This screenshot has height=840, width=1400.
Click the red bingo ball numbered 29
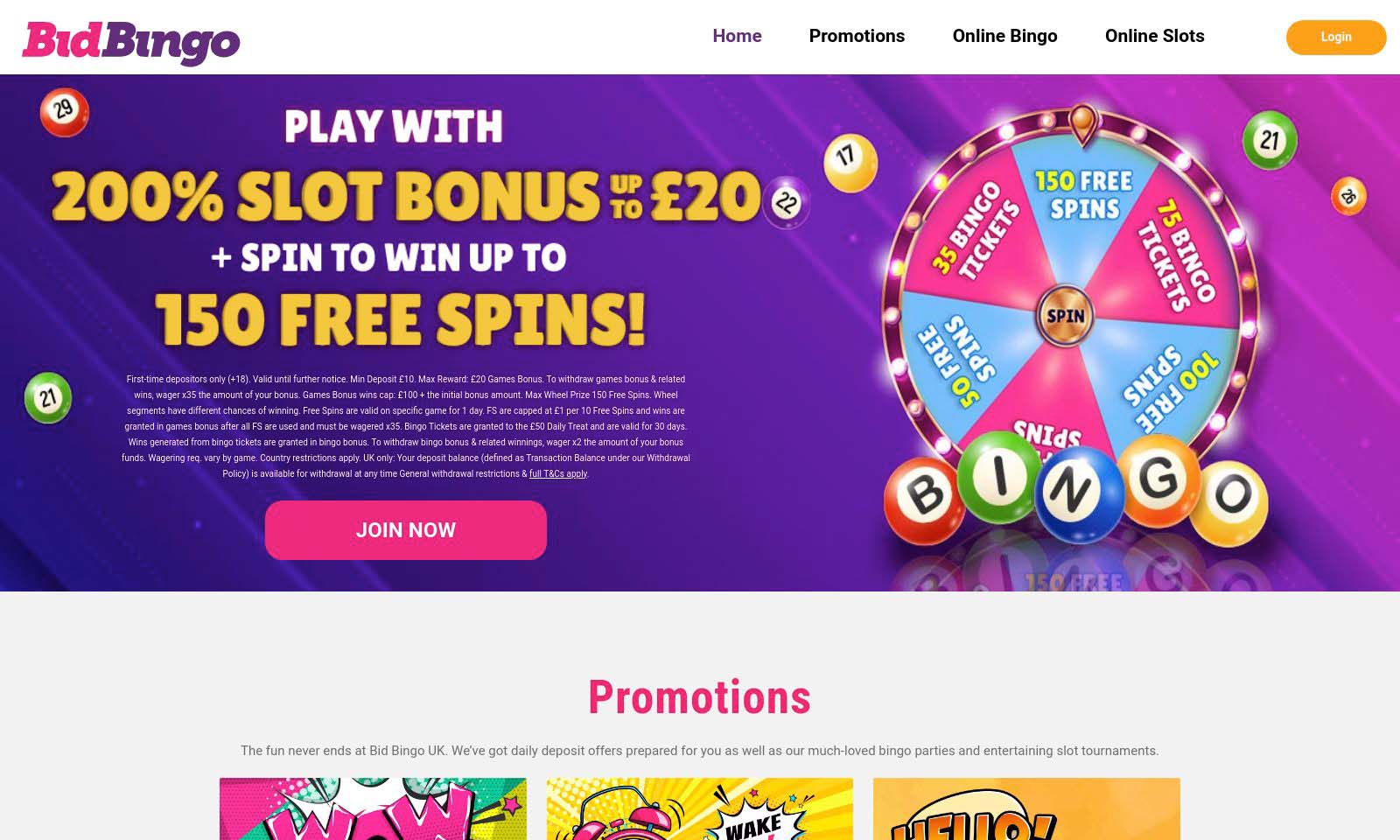(64, 112)
